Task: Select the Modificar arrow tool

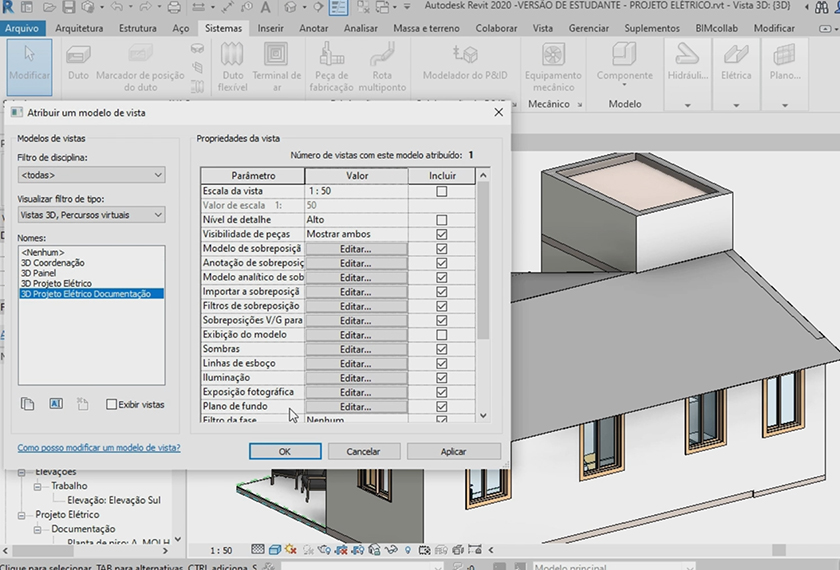Action: (x=29, y=60)
